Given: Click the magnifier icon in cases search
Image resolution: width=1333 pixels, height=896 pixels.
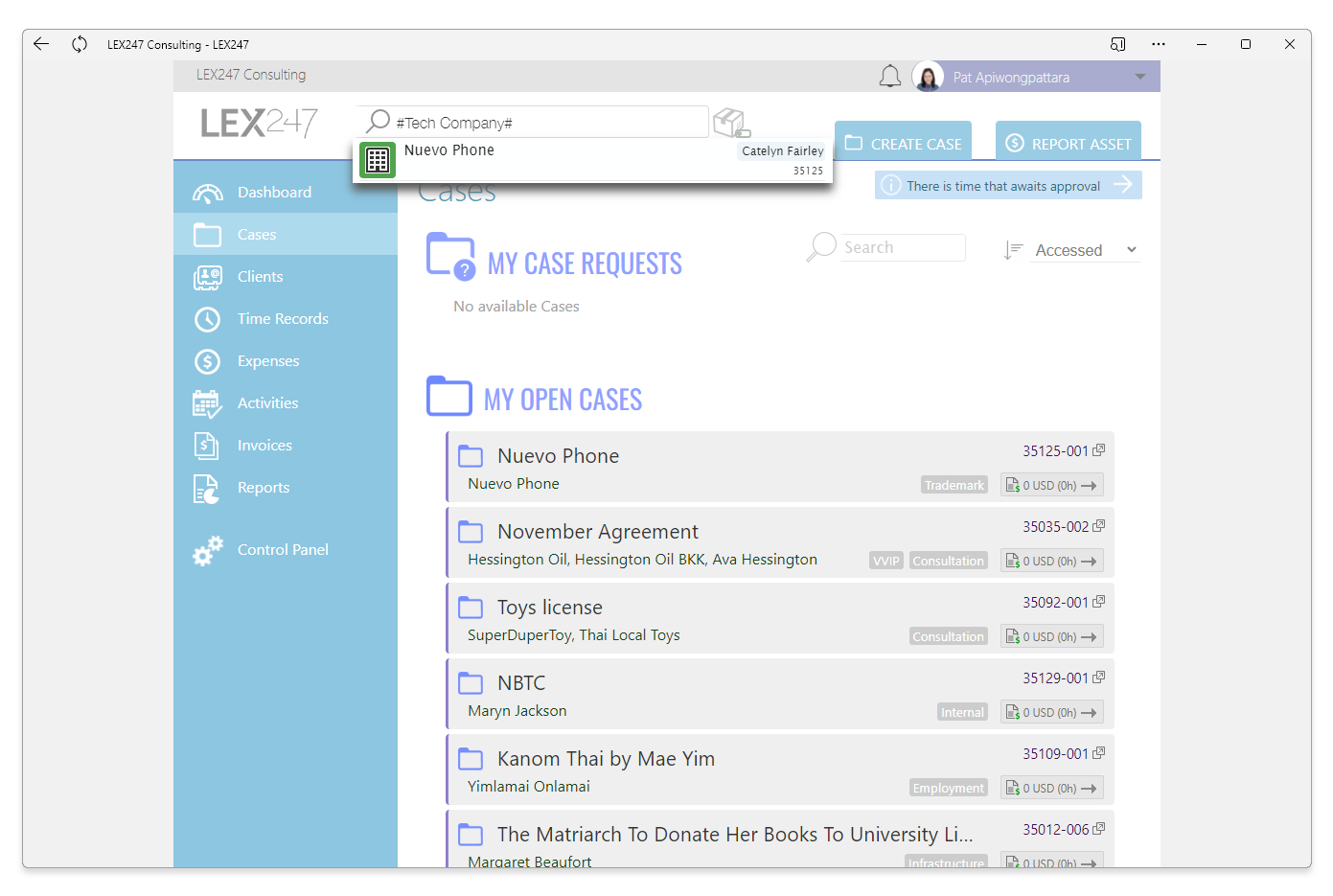Looking at the screenshot, I should coord(821,247).
